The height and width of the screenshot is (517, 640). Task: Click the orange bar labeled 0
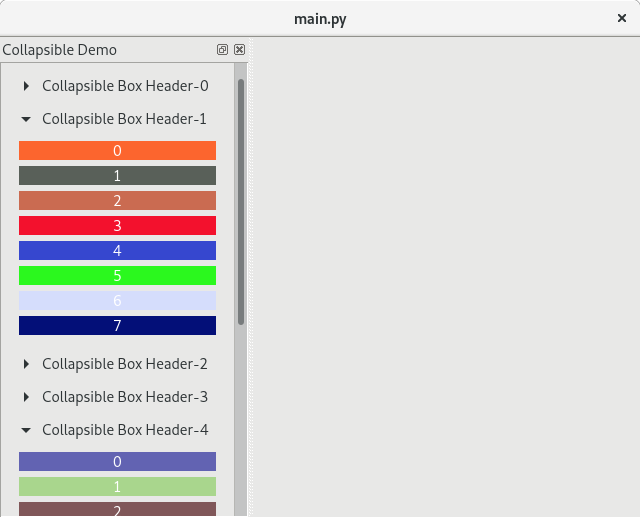click(x=117, y=151)
